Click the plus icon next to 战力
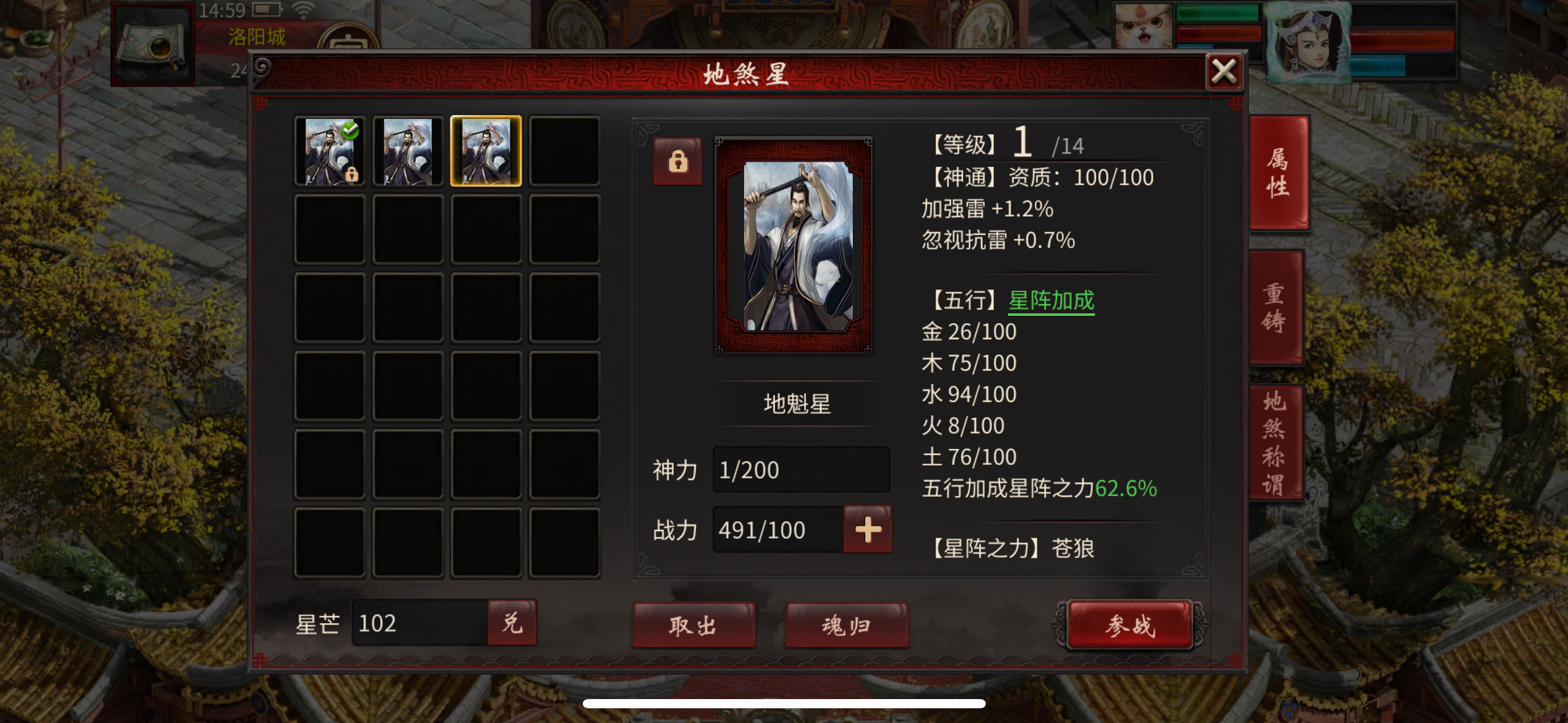This screenshot has width=1568, height=723. 867,529
